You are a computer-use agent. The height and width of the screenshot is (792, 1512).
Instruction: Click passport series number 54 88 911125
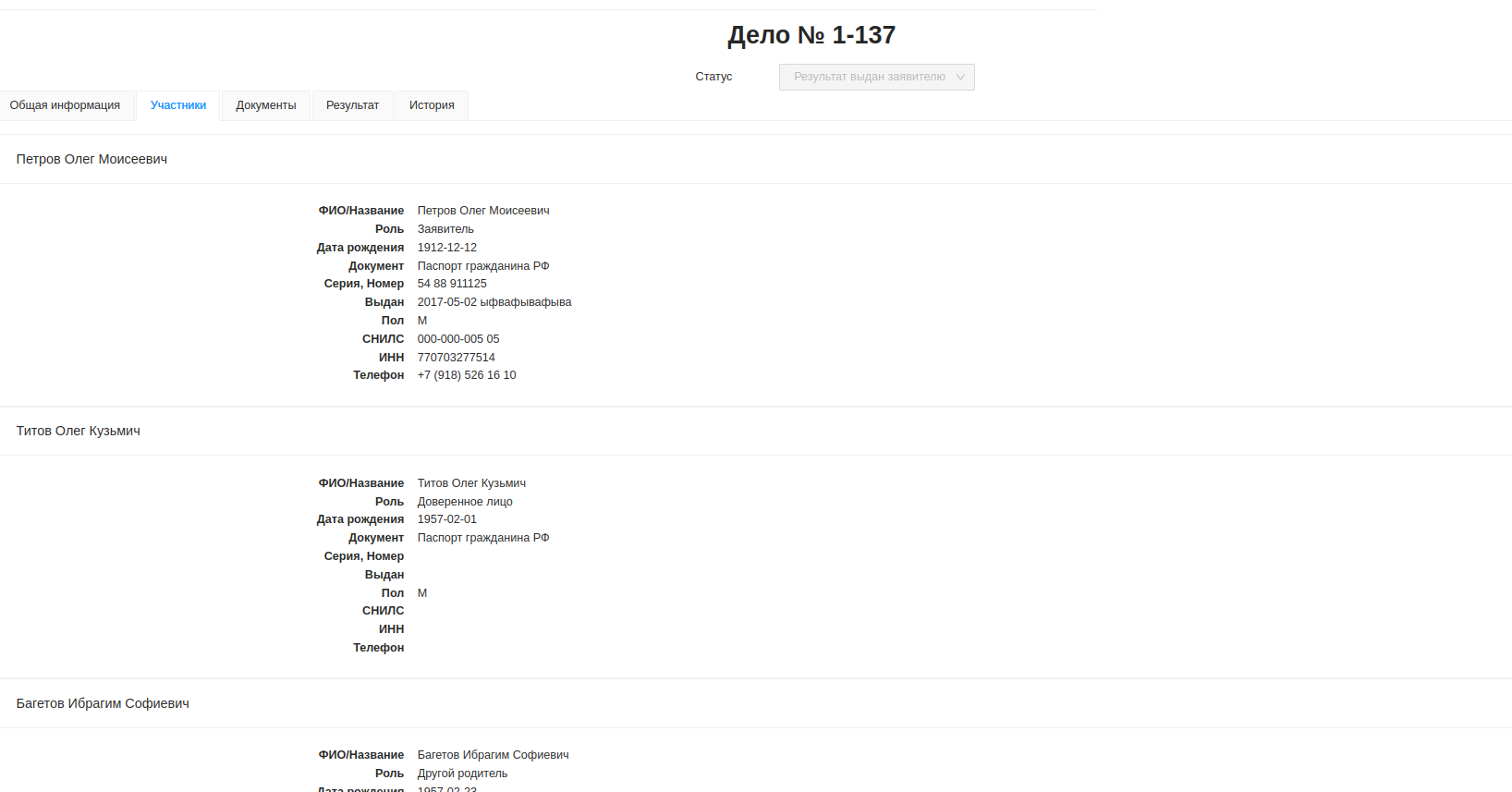tap(452, 284)
